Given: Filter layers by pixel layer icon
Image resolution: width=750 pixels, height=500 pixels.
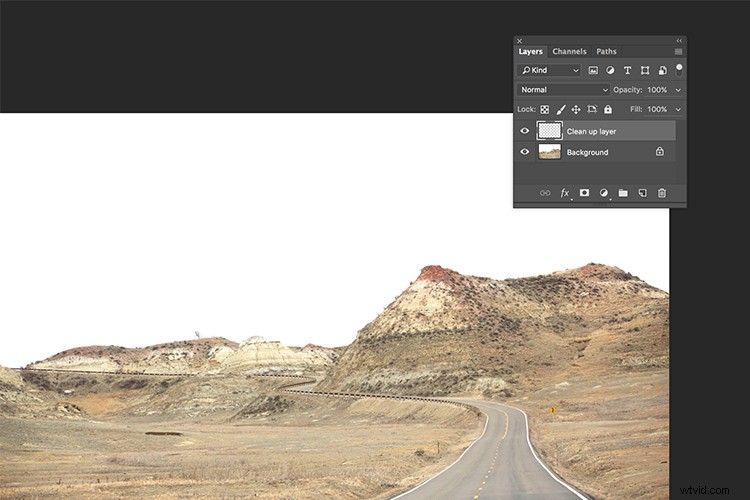Looking at the screenshot, I should coord(593,70).
